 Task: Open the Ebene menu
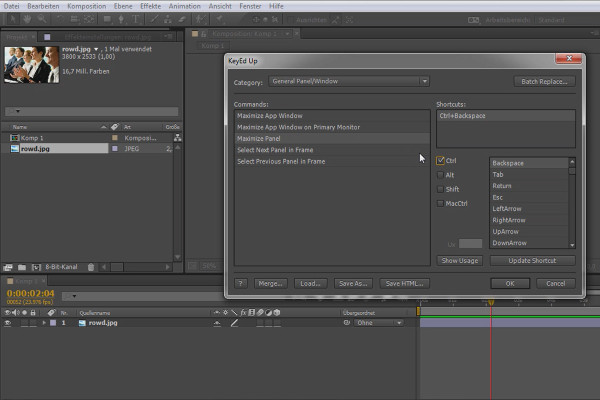[123, 6]
